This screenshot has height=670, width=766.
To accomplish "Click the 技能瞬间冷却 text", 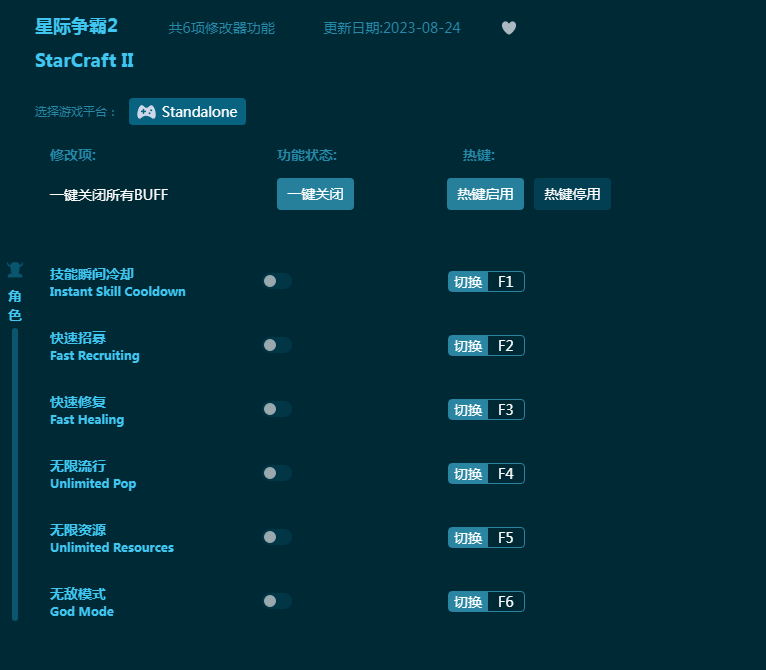I will click(92, 274).
